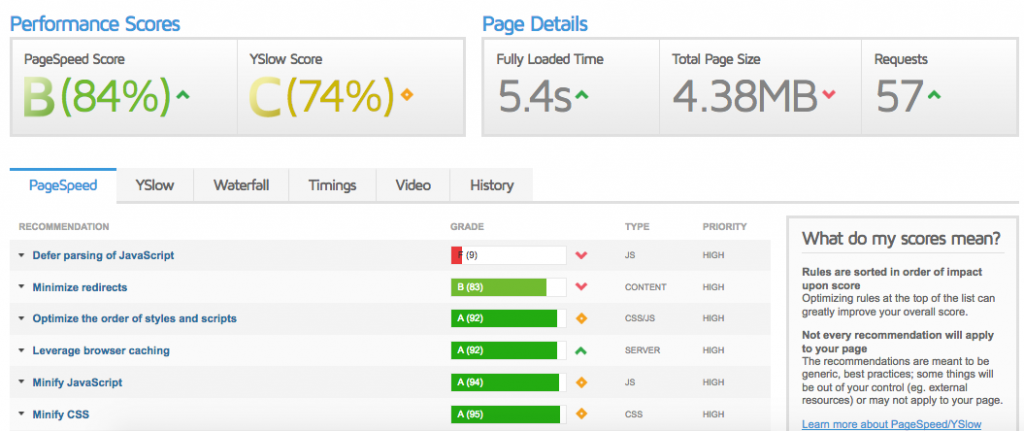The image size is (1024, 431).
Task: Click the orange diamond beside YSlow Score
Action: tap(406, 96)
